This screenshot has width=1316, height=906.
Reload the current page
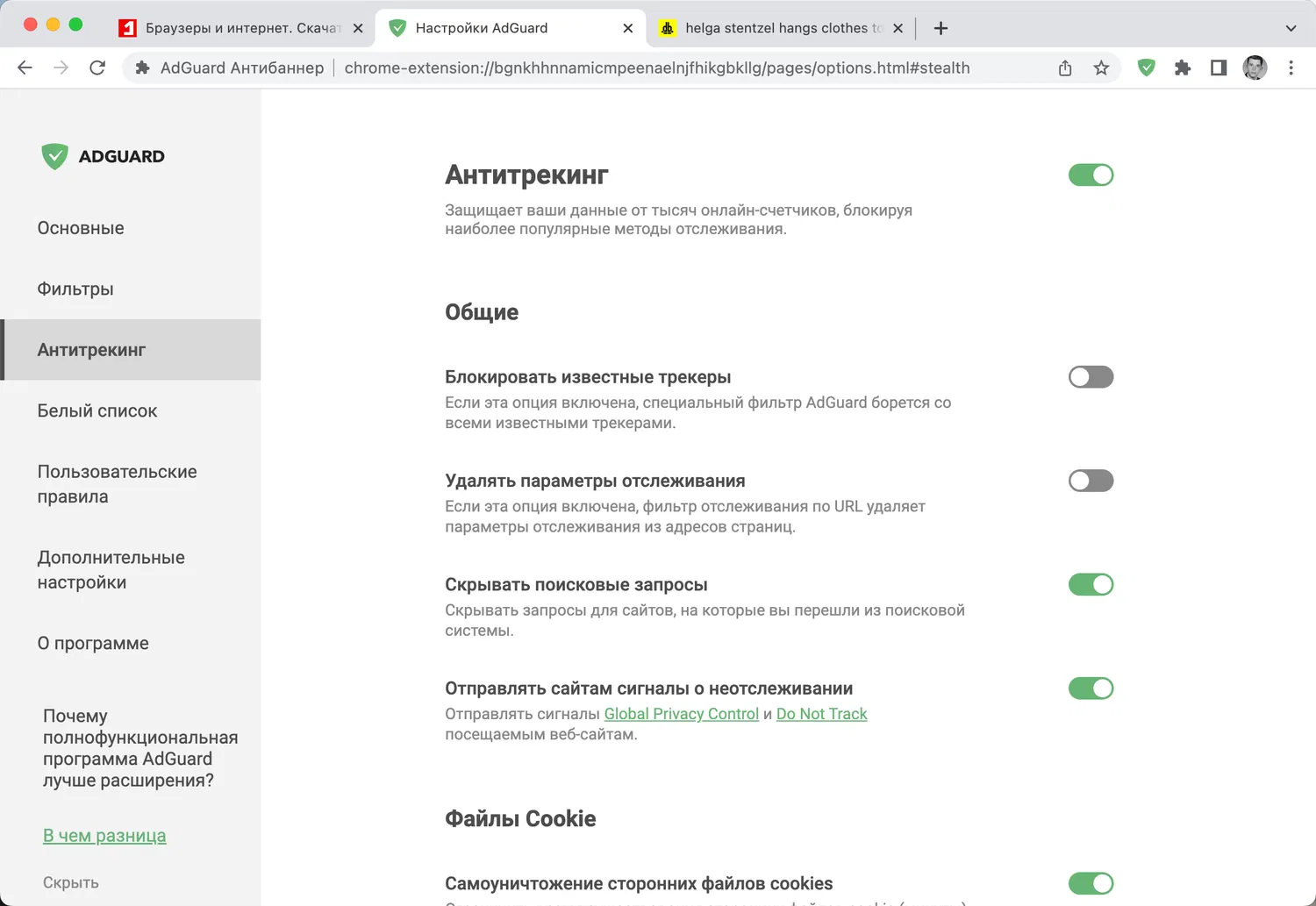97,68
